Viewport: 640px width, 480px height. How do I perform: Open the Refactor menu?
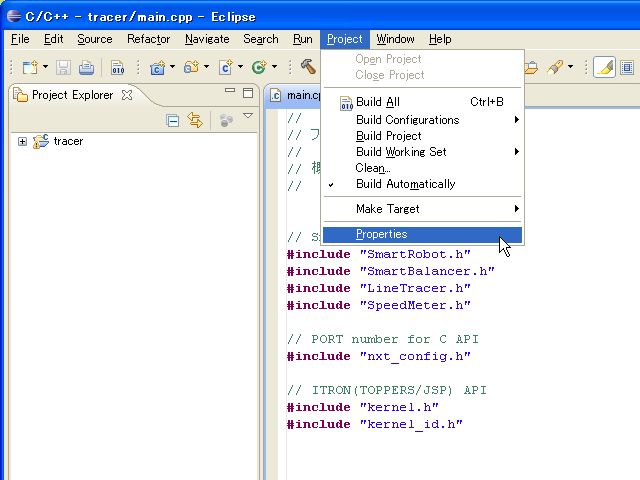(x=149, y=39)
